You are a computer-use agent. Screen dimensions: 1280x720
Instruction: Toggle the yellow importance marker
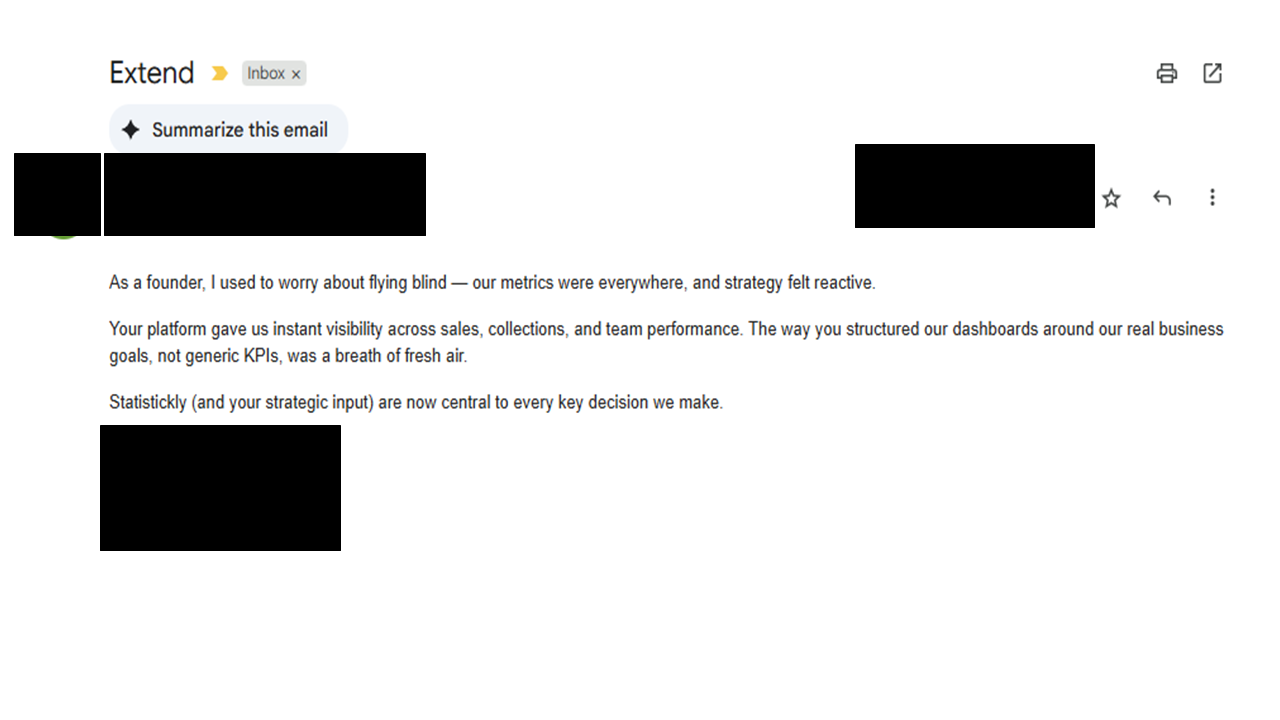[220, 73]
